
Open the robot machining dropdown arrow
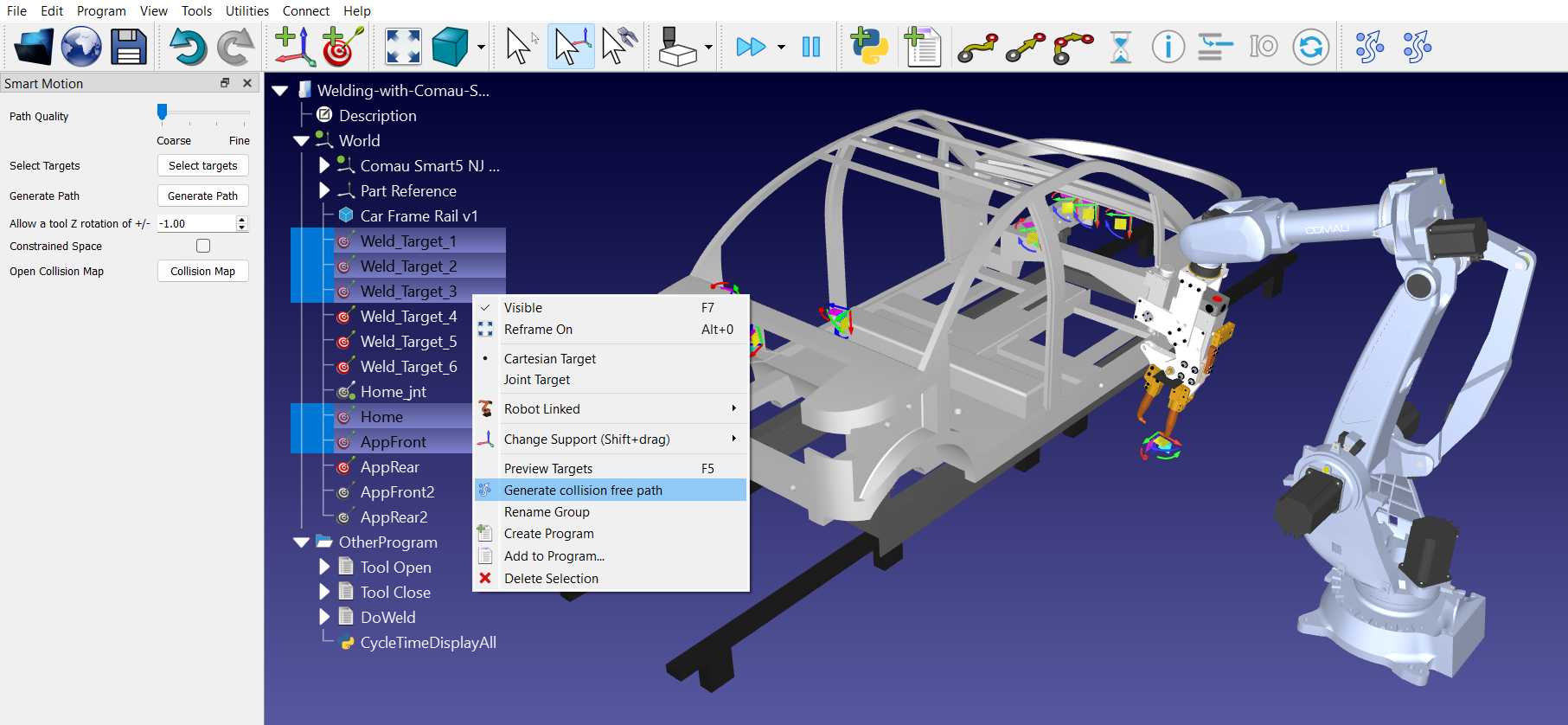pyautogui.click(x=708, y=48)
